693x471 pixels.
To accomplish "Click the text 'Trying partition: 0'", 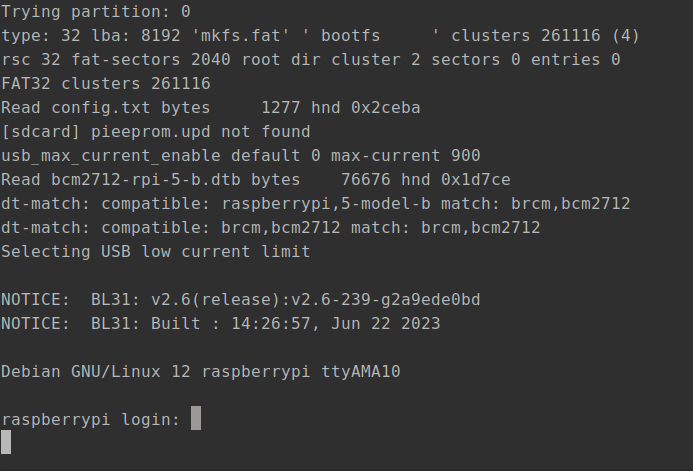I will coord(96,11).
